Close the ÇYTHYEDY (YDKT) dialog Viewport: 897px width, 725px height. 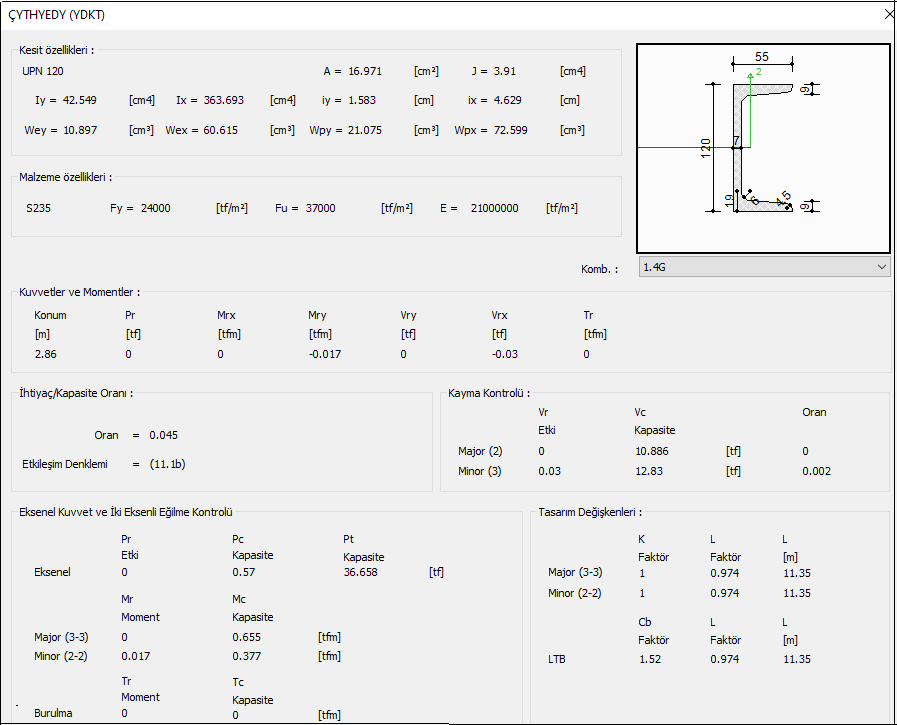coord(887,15)
